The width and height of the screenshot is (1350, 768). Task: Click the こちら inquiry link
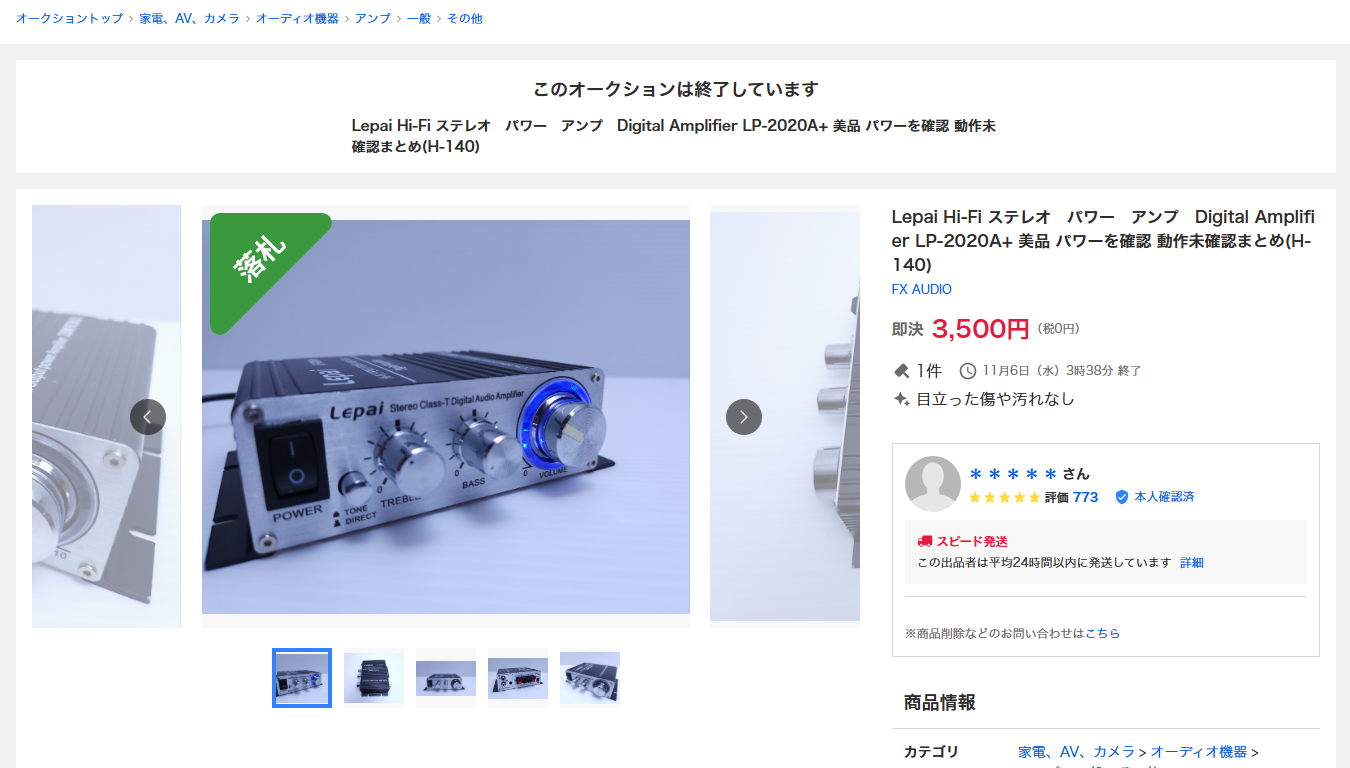click(1103, 633)
